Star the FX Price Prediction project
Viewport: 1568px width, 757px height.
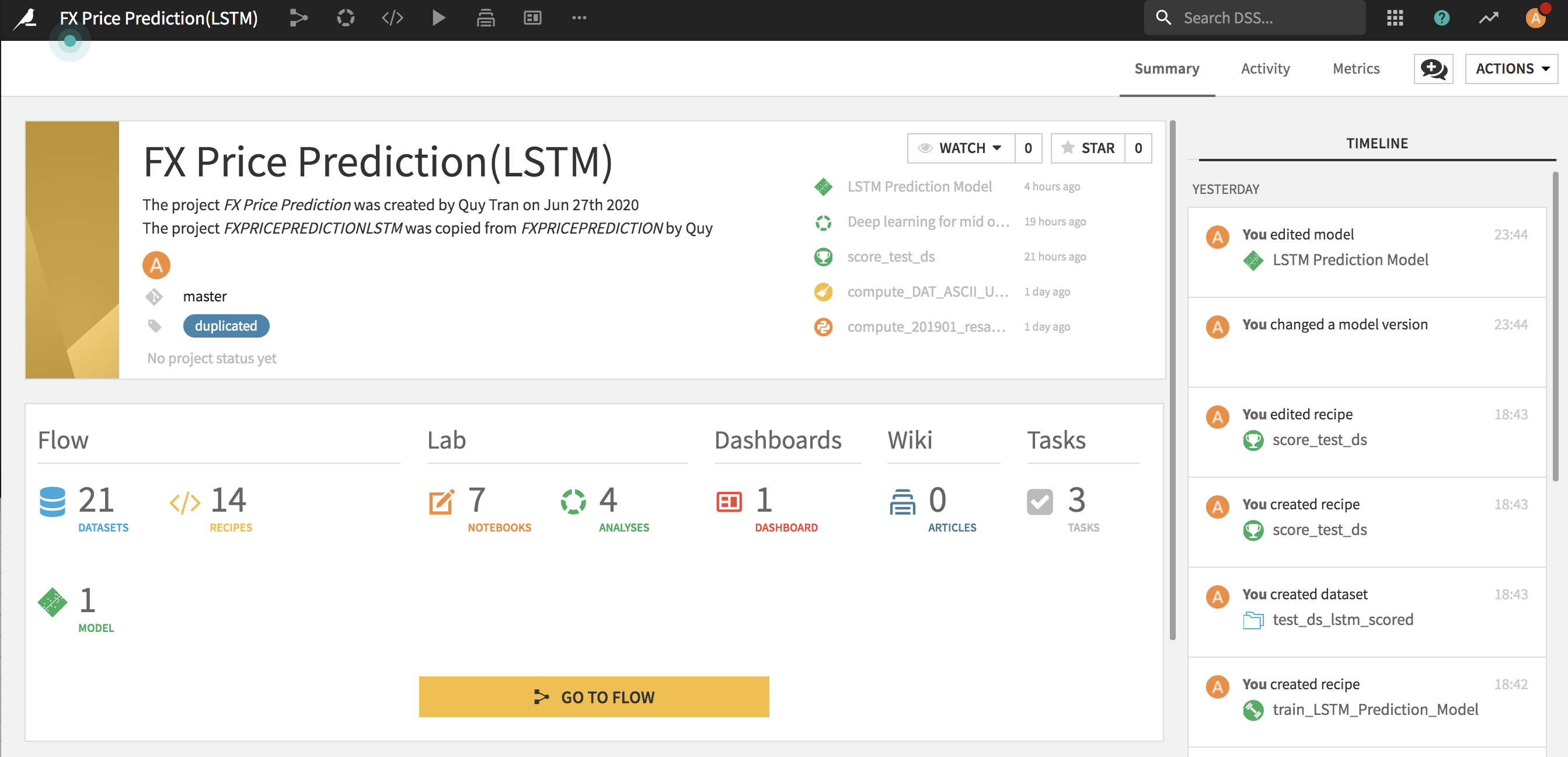1088,148
